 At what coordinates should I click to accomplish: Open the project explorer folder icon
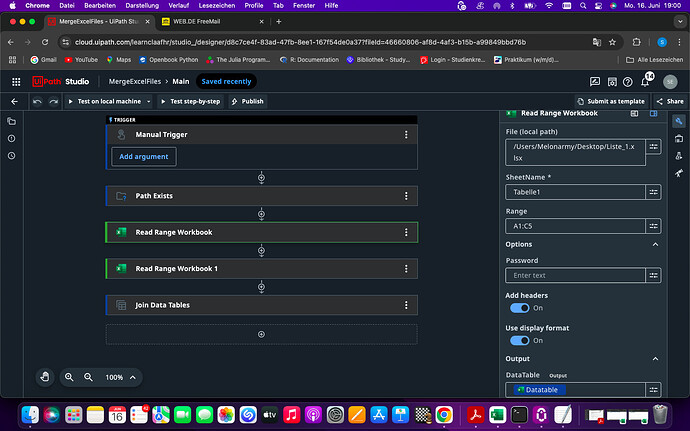(x=12, y=122)
